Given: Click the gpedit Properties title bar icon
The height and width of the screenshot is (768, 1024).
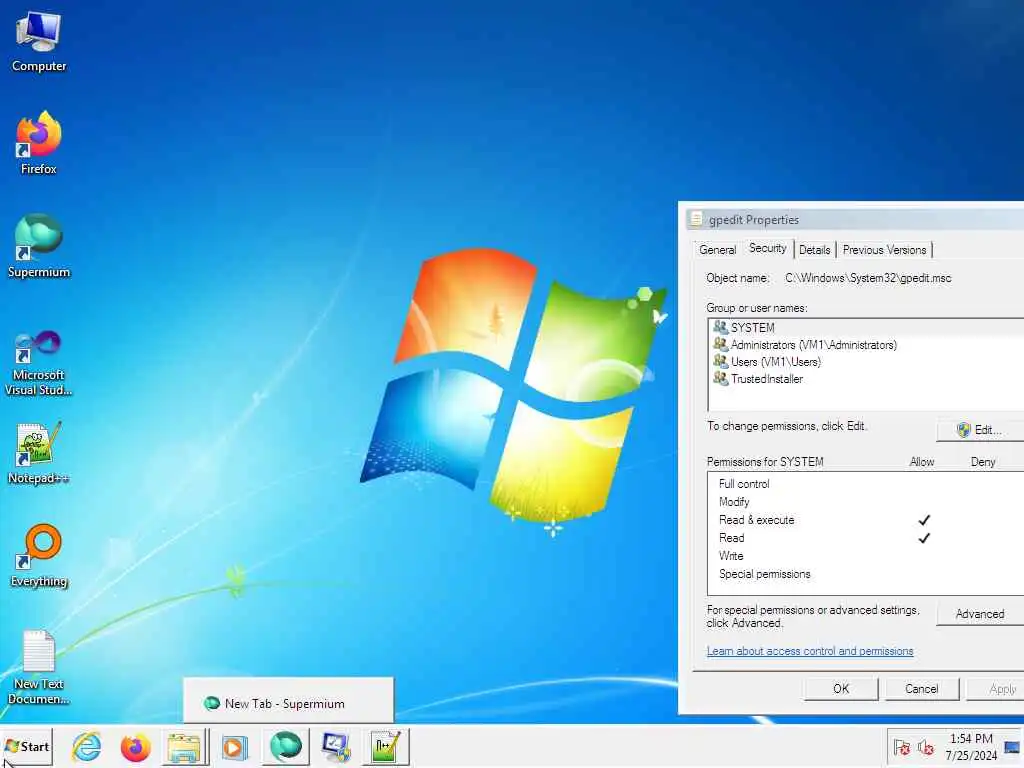Looking at the screenshot, I should [x=696, y=219].
